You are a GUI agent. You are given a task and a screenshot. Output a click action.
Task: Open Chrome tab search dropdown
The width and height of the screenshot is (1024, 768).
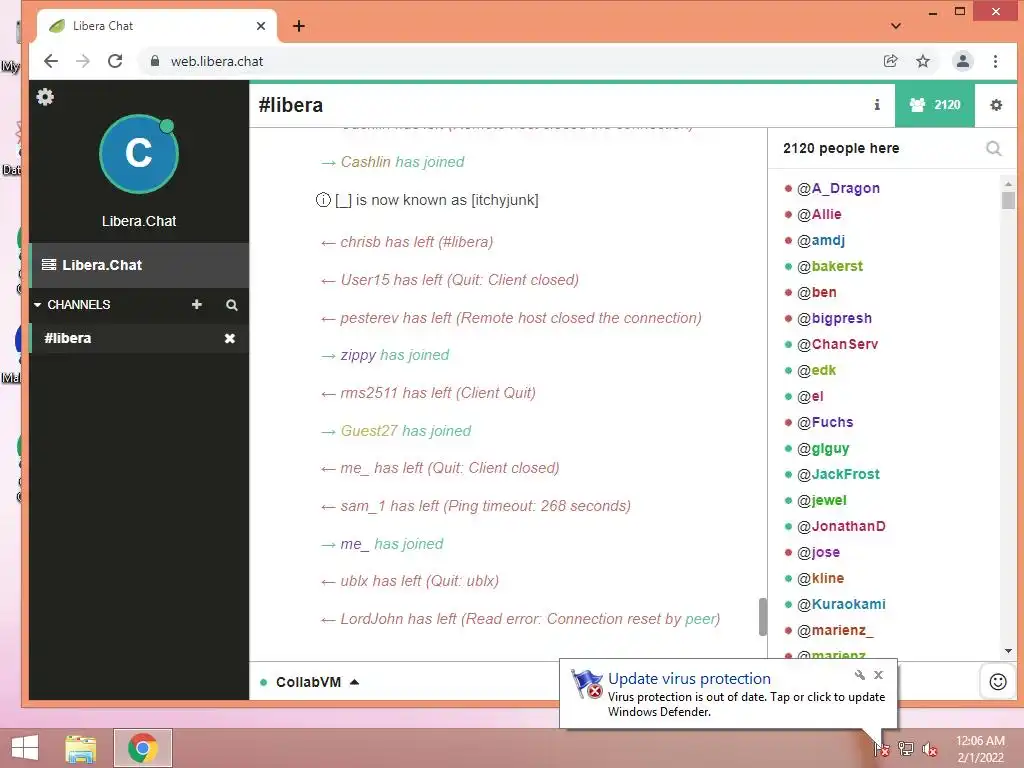click(896, 26)
